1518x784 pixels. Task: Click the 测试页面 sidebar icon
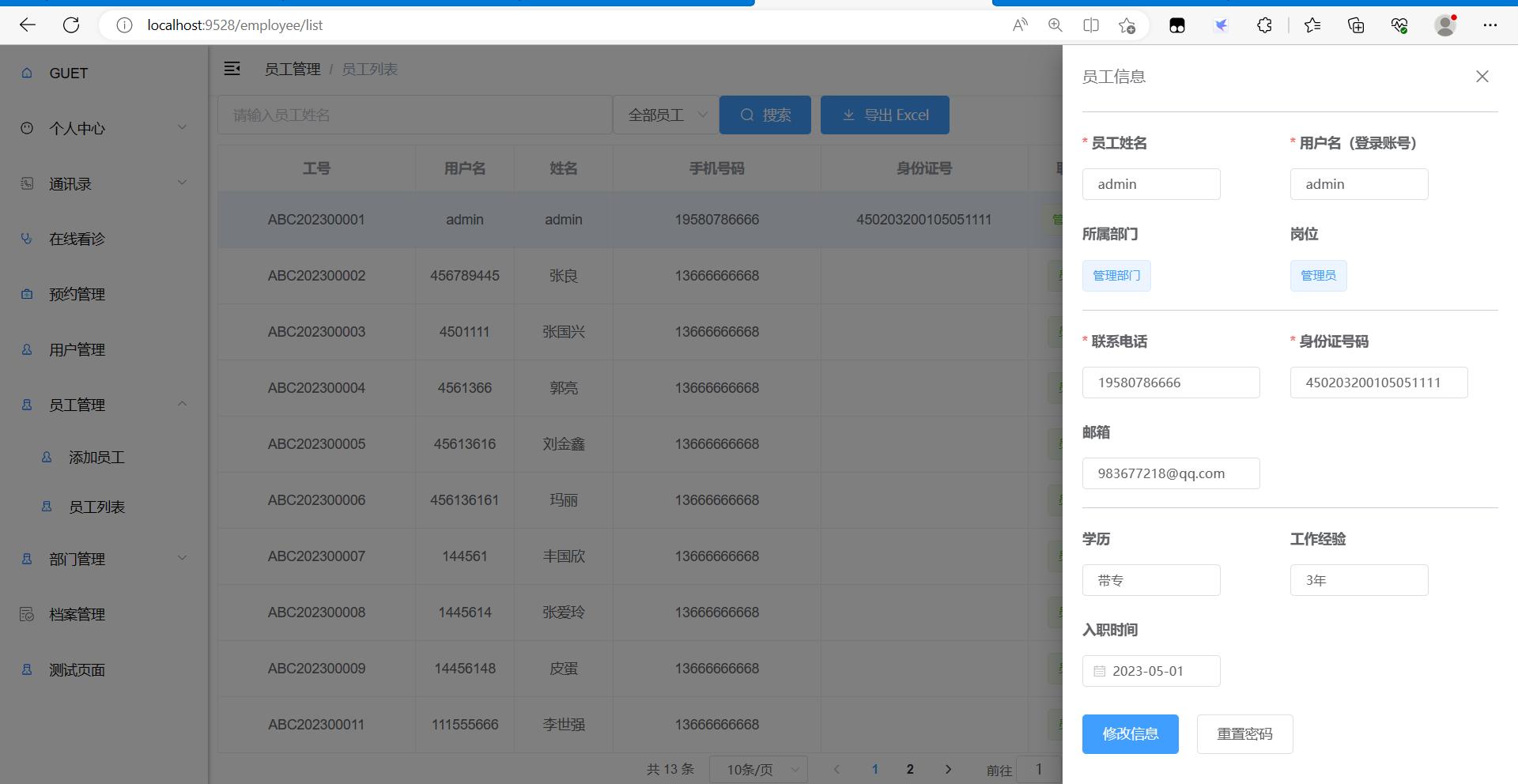click(26, 669)
